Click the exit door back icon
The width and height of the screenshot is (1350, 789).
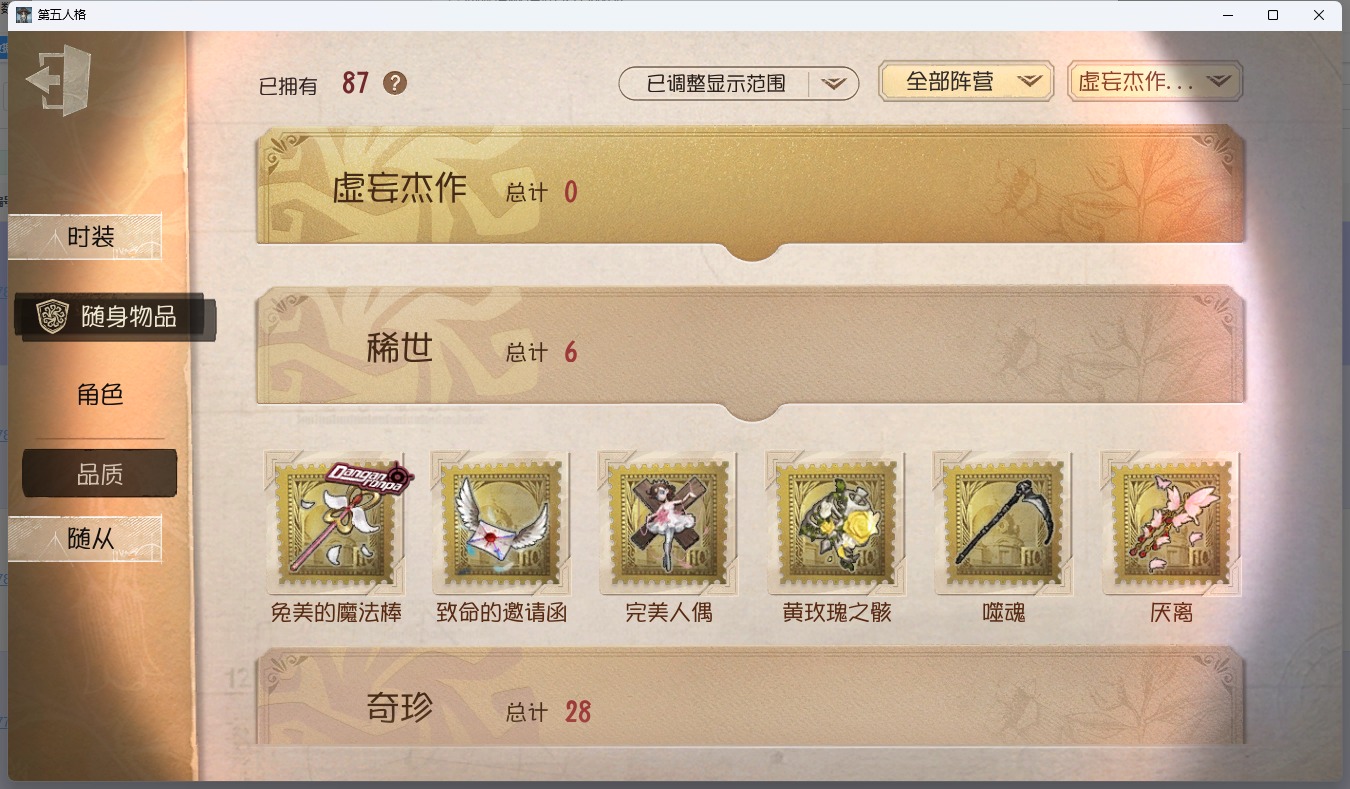pos(59,80)
